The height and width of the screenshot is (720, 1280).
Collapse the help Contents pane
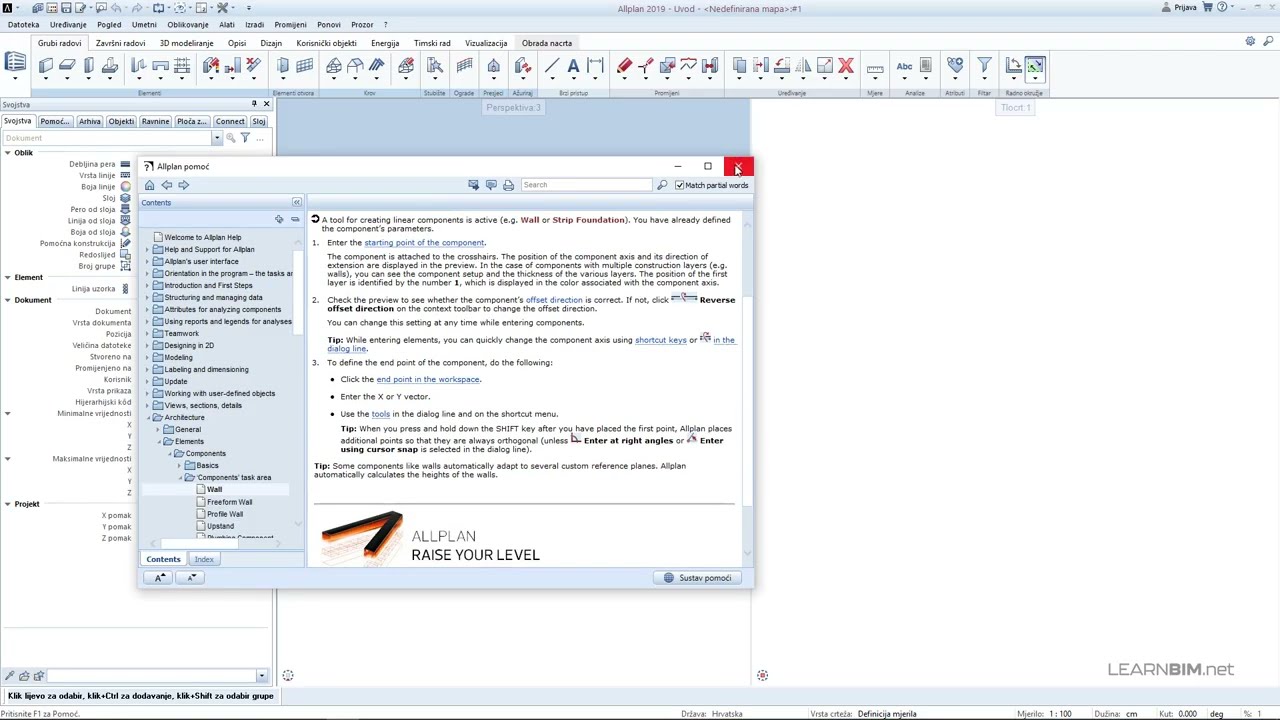[296, 202]
